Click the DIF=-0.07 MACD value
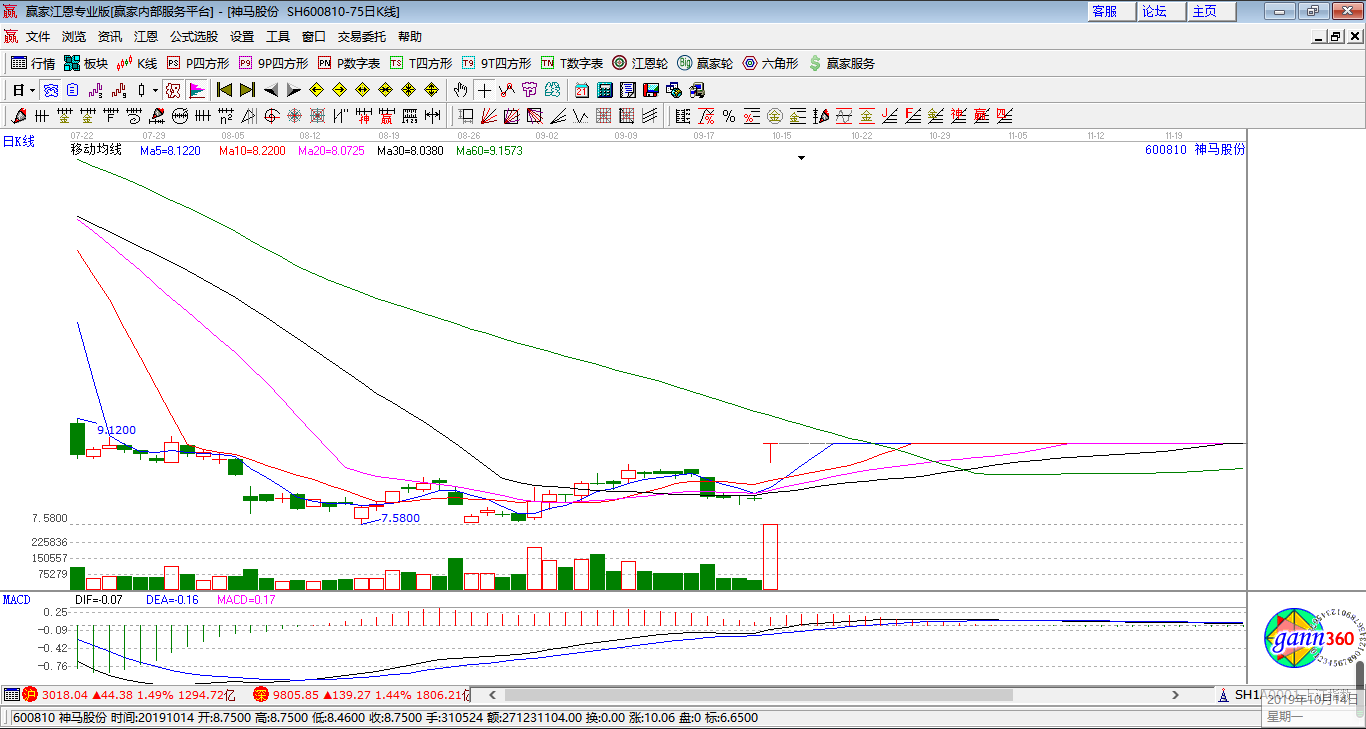 (x=99, y=600)
